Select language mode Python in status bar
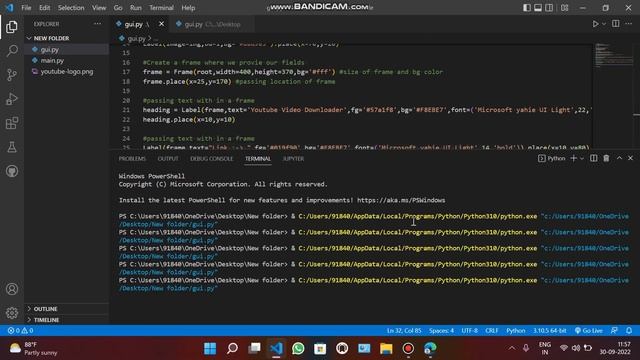This screenshot has height=360, width=640. (516, 331)
